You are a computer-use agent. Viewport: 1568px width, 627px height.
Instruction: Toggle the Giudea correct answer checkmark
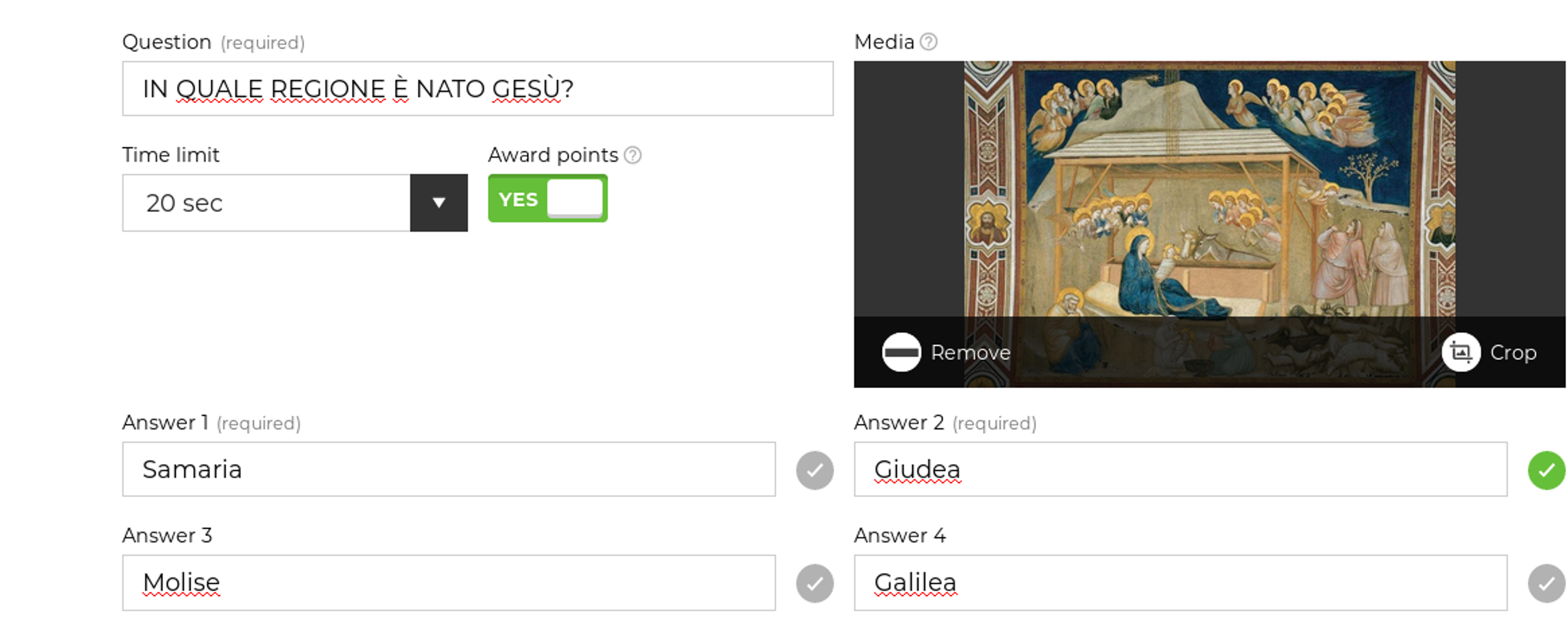tap(1547, 470)
